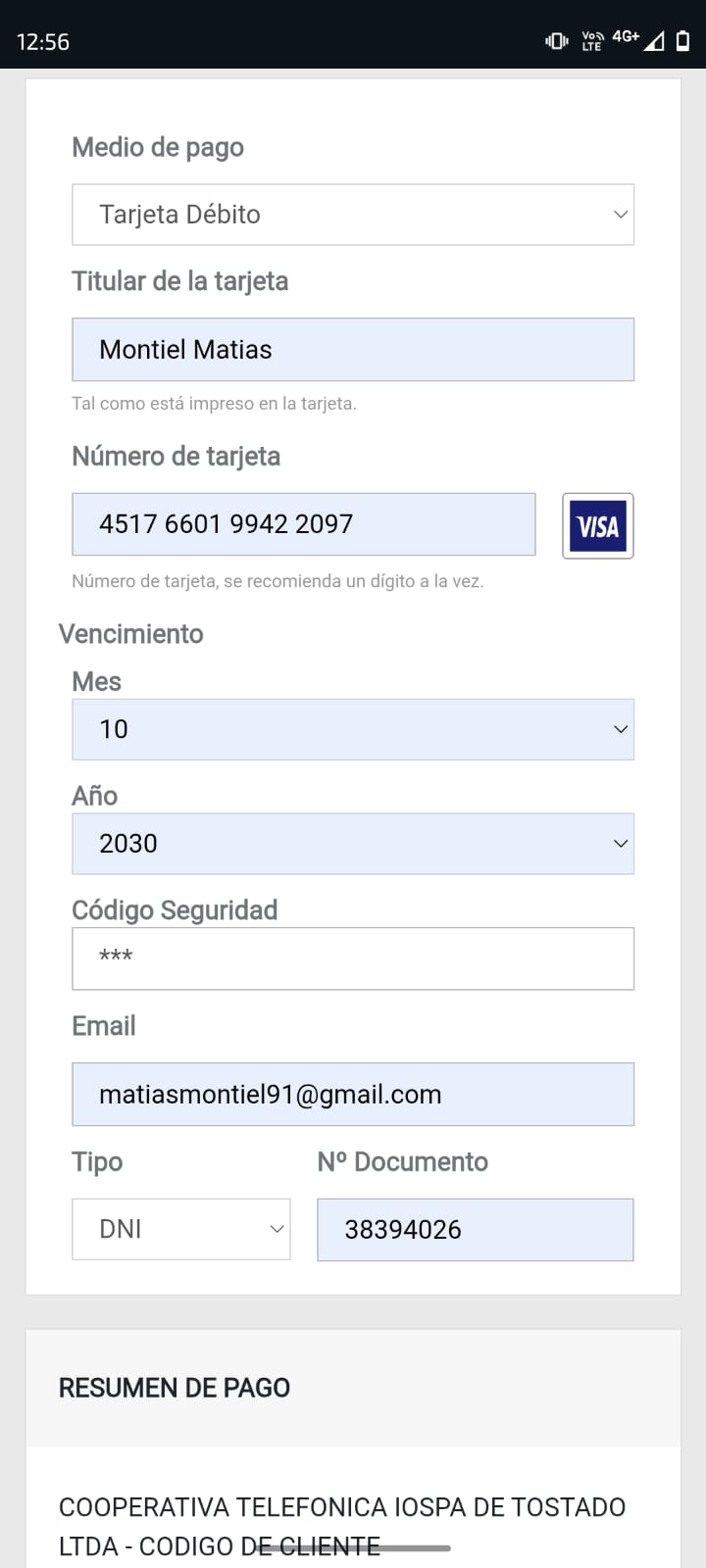Screen dimensions: 706x1568
Task: Tap the vibrate mode status icon
Action: [556, 41]
